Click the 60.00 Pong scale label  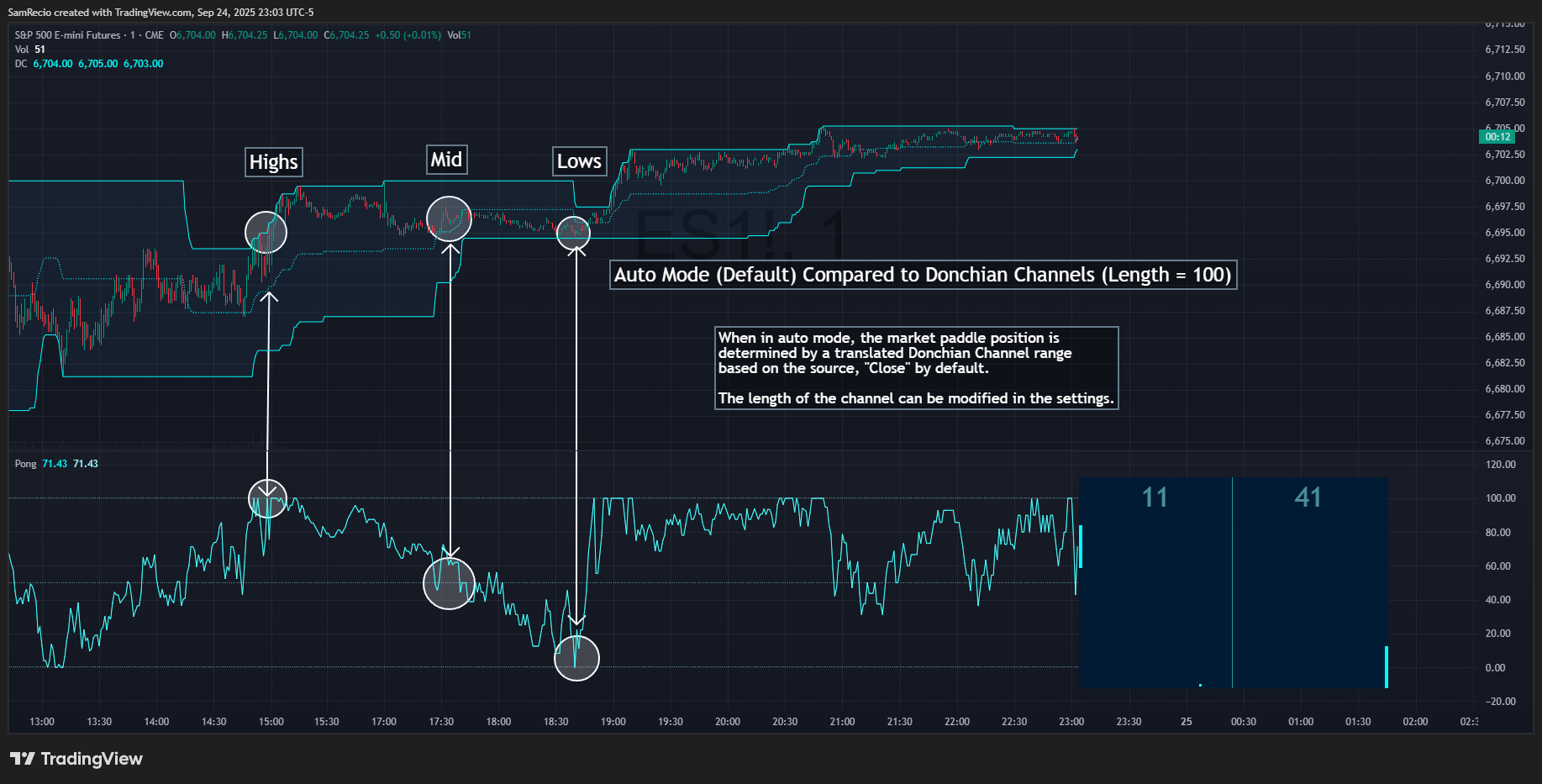pos(1498,566)
